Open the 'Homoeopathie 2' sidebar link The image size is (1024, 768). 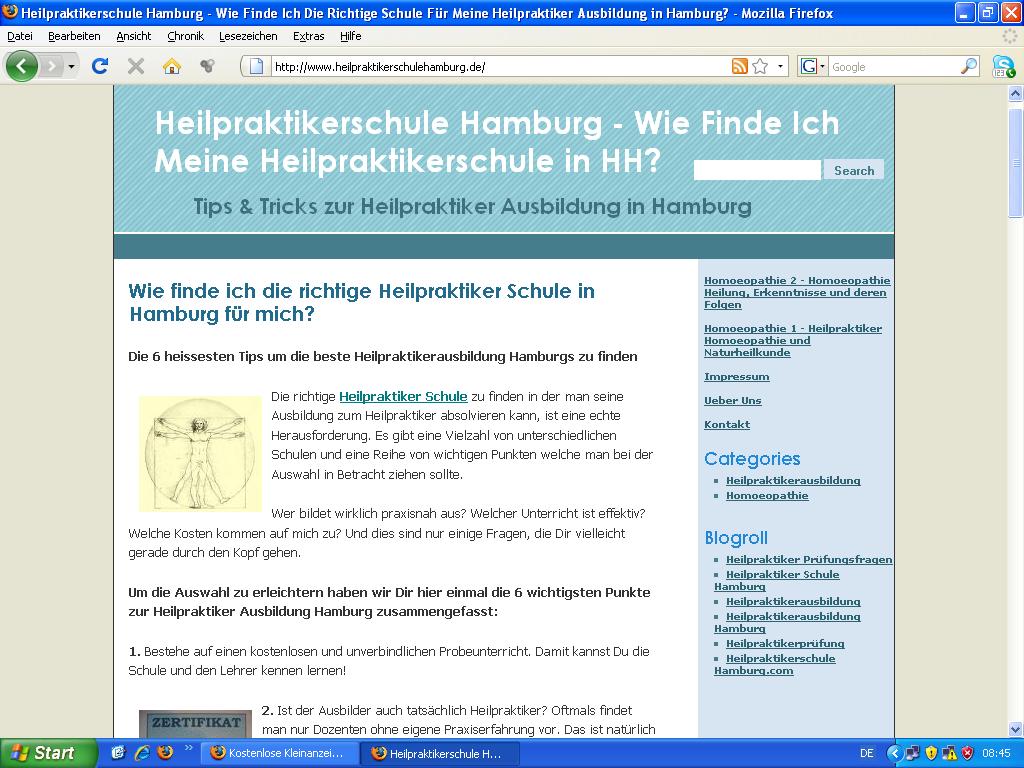click(797, 293)
